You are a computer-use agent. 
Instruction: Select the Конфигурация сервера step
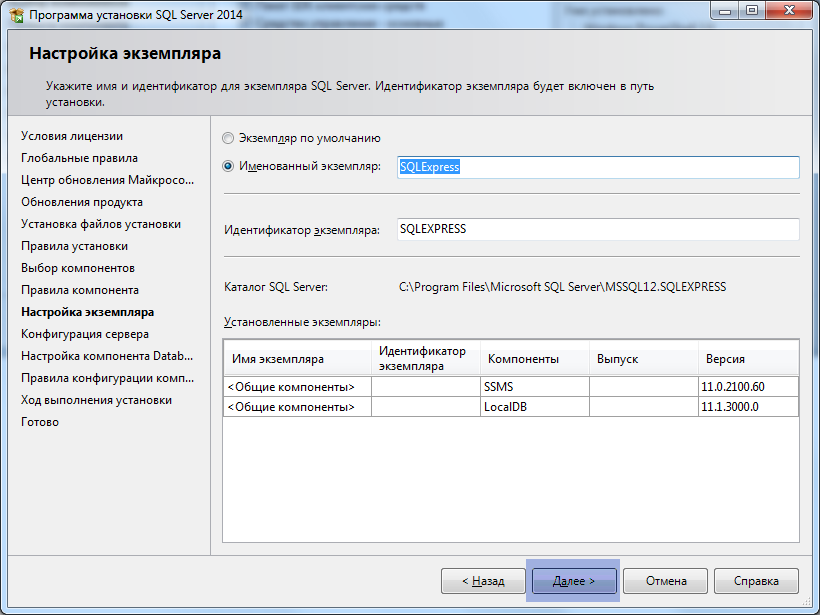tap(85, 334)
